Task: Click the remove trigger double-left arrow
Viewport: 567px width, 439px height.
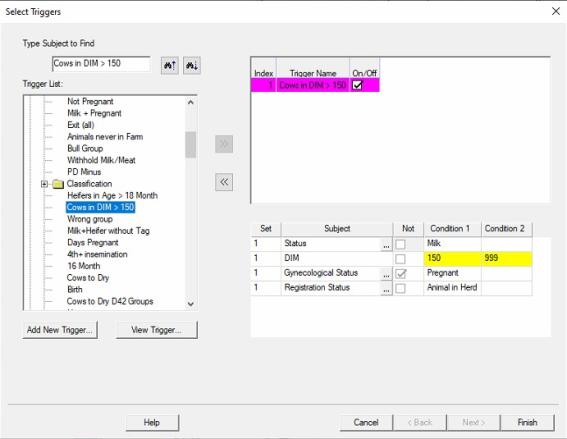Action: pos(224,182)
